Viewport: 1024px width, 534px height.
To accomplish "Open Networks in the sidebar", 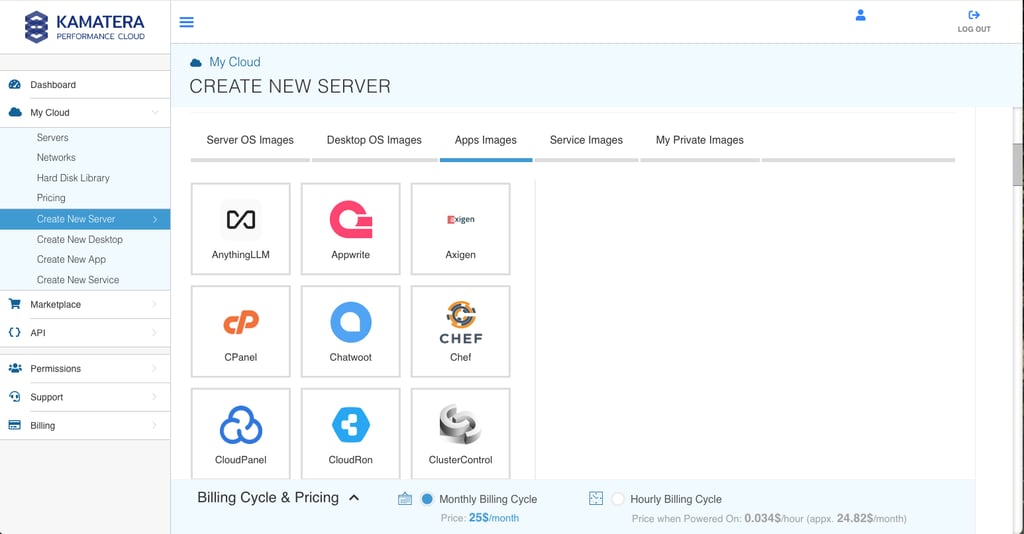I will pyautogui.click(x=56, y=157).
